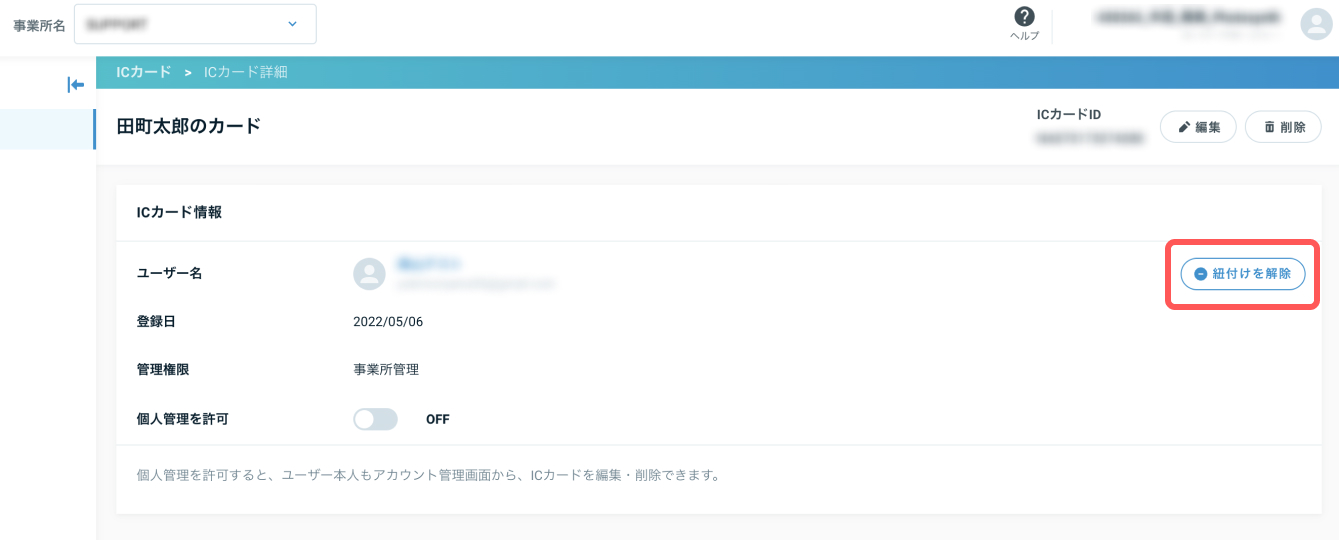The width and height of the screenshot is (1339, 540).
Task: Click the 削除 button
Action: tap(1283, 127)
